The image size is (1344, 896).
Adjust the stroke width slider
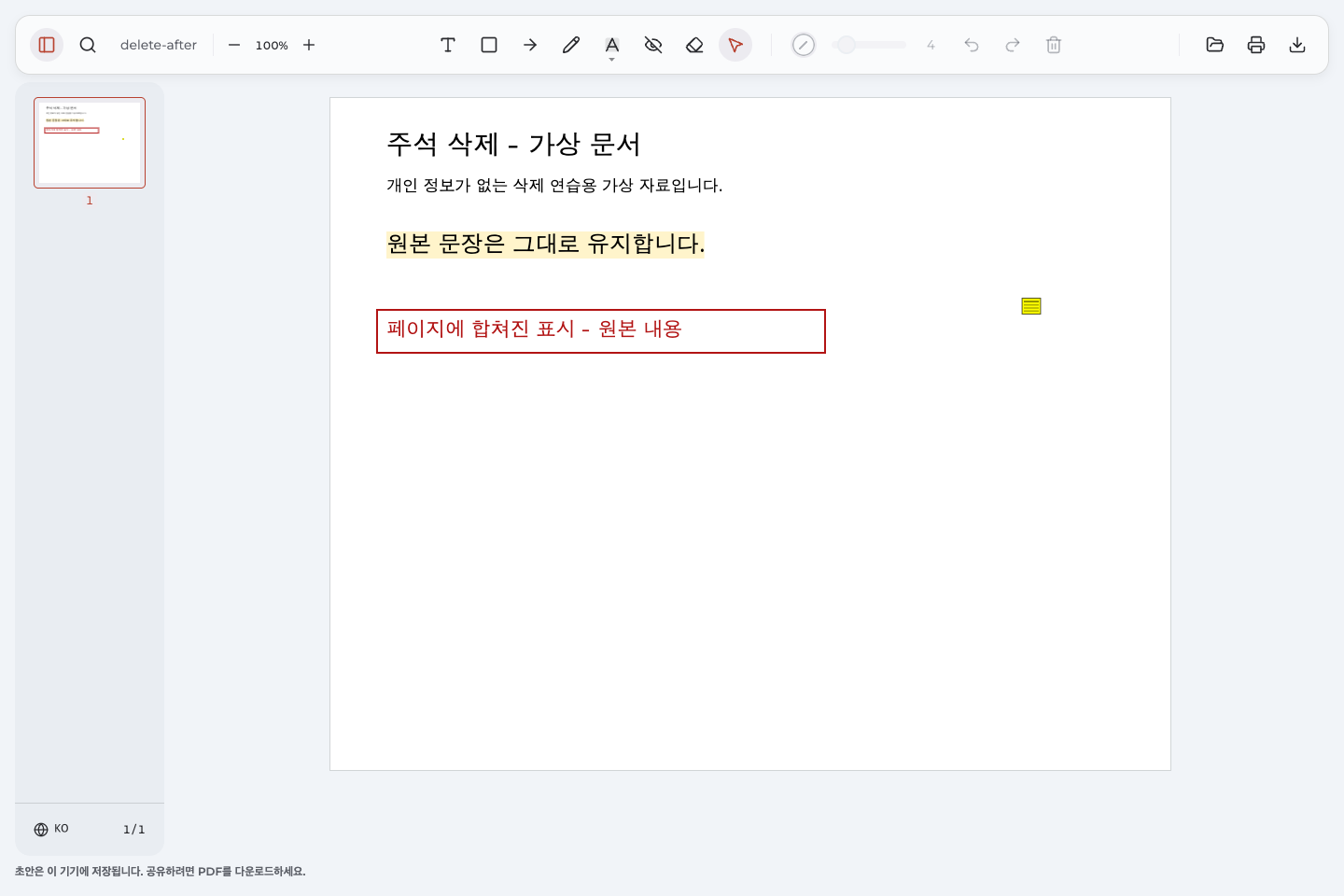pos(869,45)
